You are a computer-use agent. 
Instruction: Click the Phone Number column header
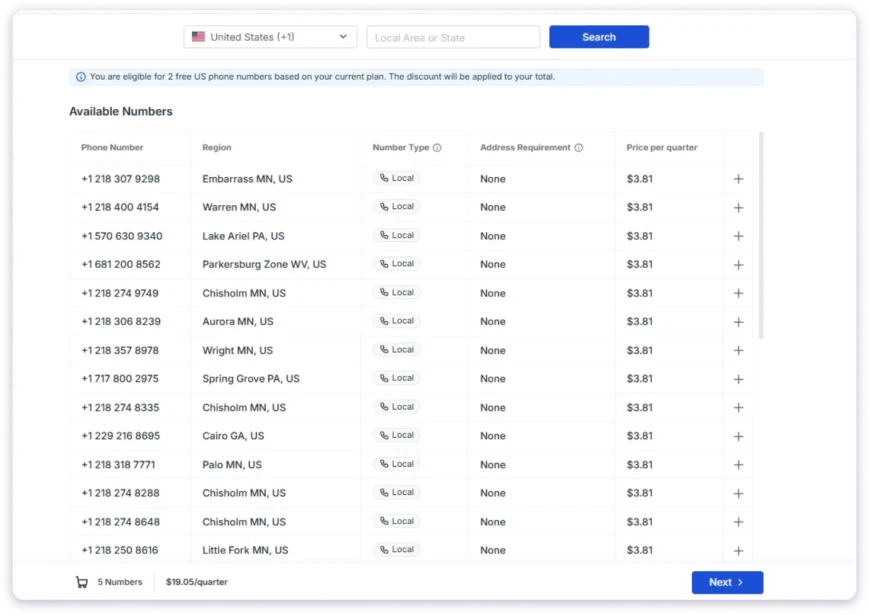click(x=112, y=148)
